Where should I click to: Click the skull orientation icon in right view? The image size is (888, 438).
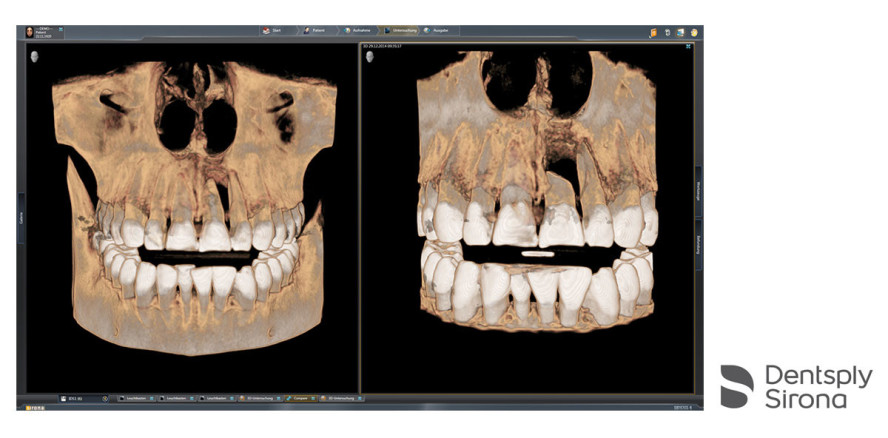(370, 57)
